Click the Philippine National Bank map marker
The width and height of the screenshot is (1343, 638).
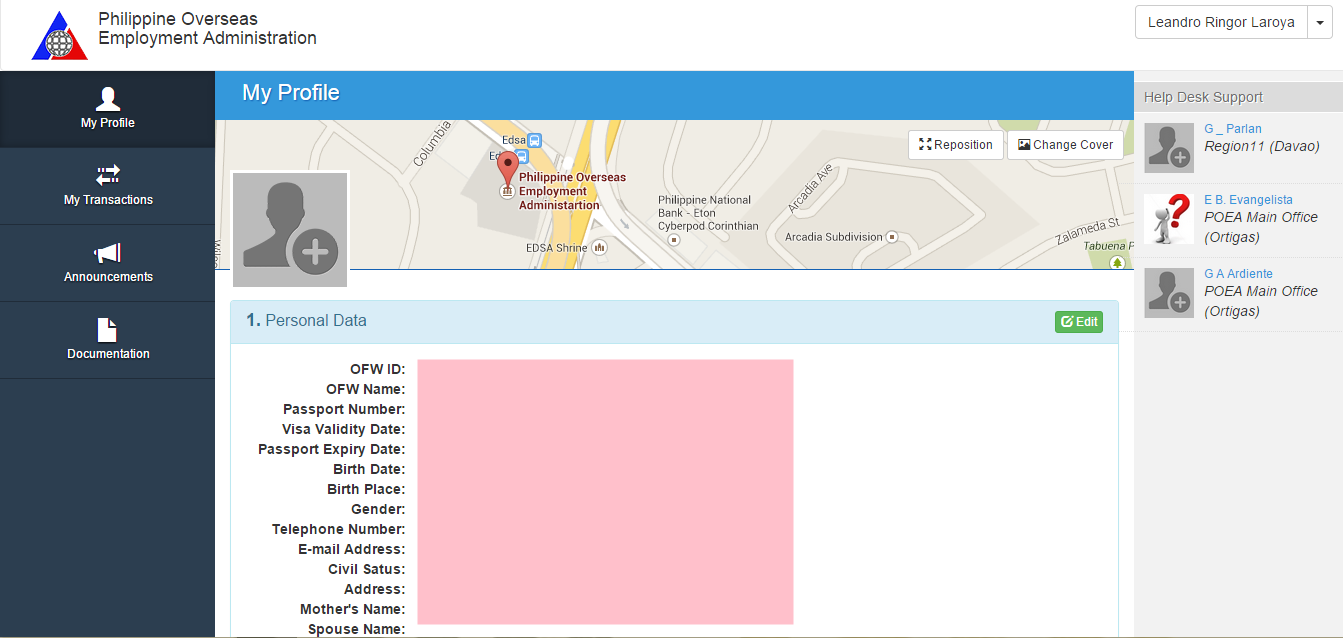(x=674, y=240)
